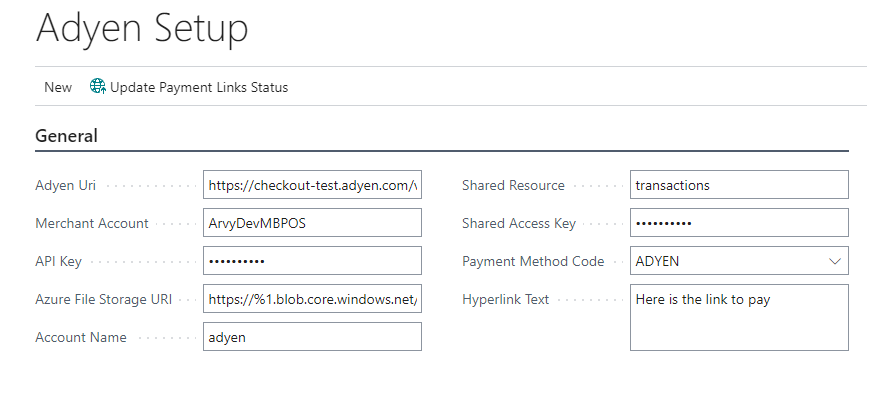The height and width of the screenshot is (420, 891).
Task: Click the Merchant Account label
Action: [x=92, y=223]
